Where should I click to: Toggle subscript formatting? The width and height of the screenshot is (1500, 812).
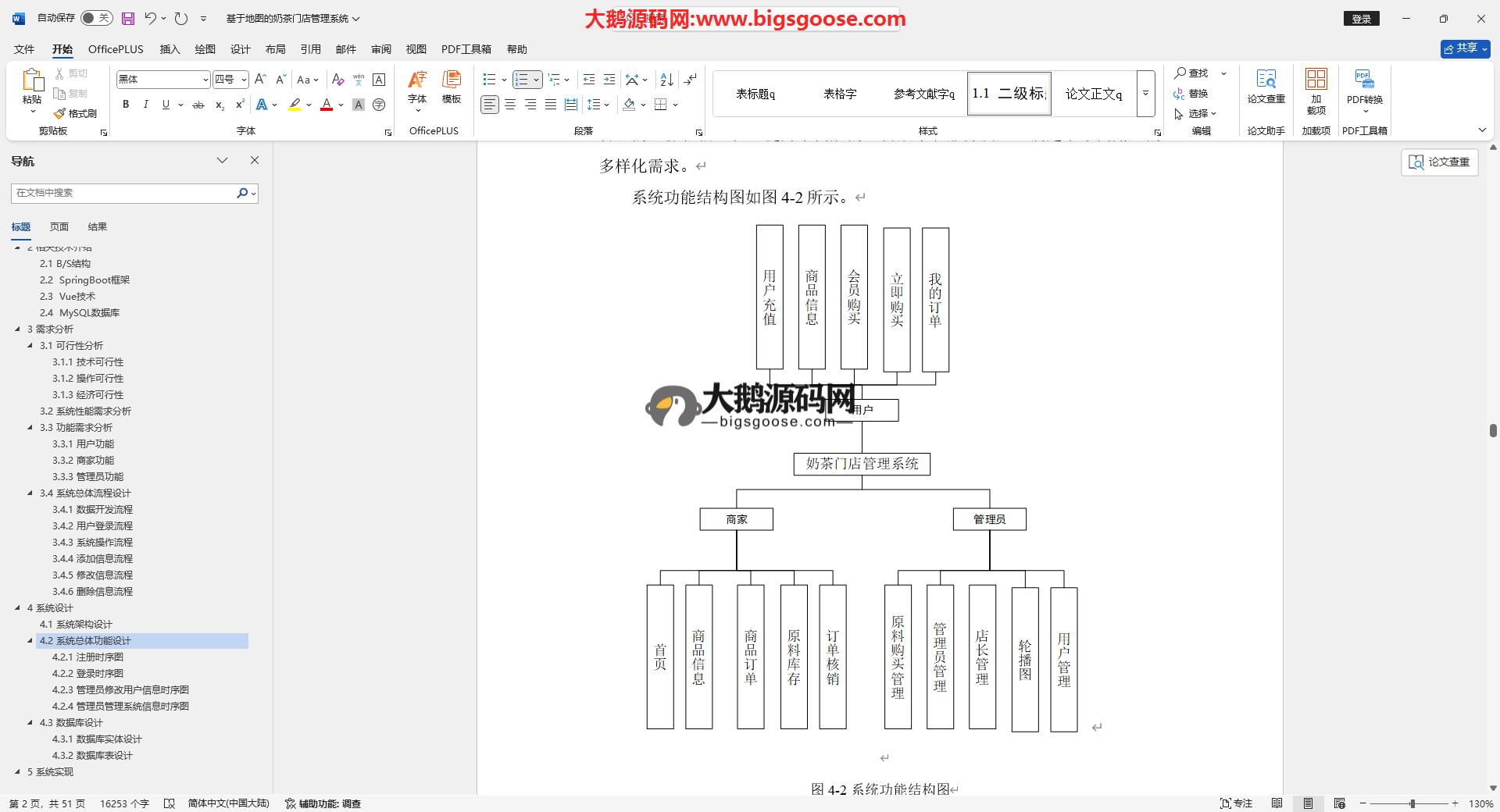click(x=220, y=105)
